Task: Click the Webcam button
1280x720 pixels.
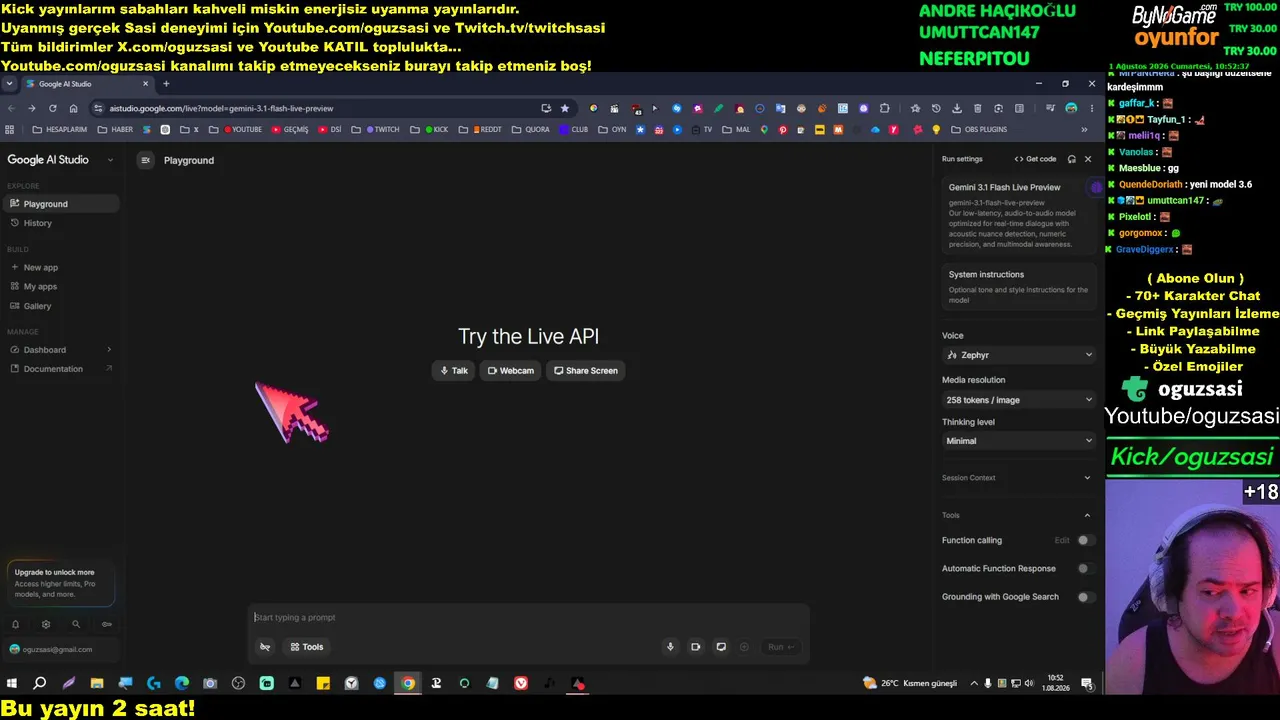Action: point(511,371)
